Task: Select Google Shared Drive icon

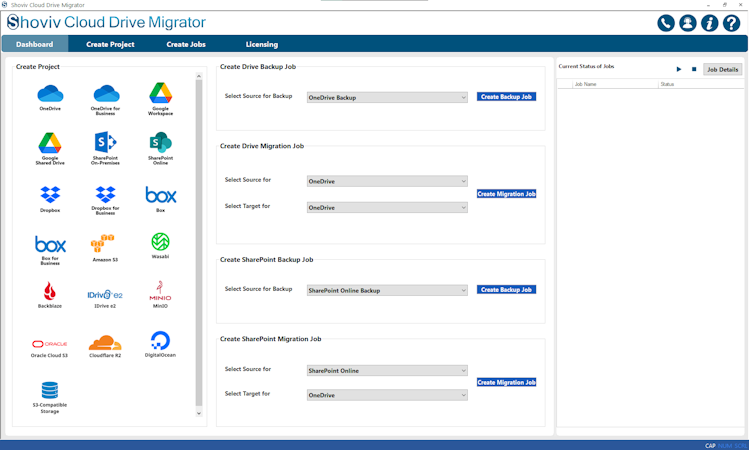Action: tap(50, 142)
